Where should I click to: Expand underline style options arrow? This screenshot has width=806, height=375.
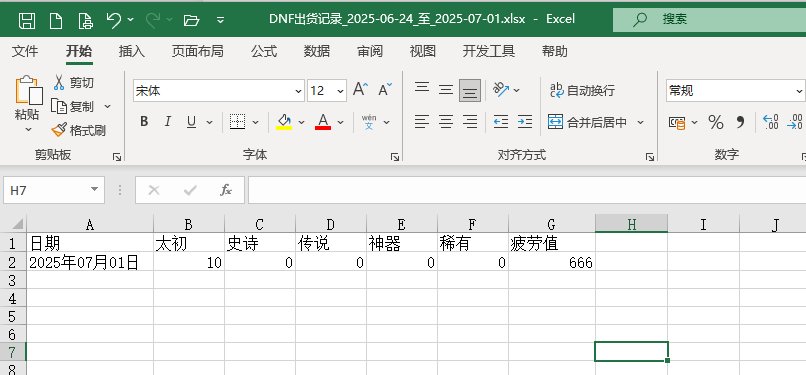[209, 122]
